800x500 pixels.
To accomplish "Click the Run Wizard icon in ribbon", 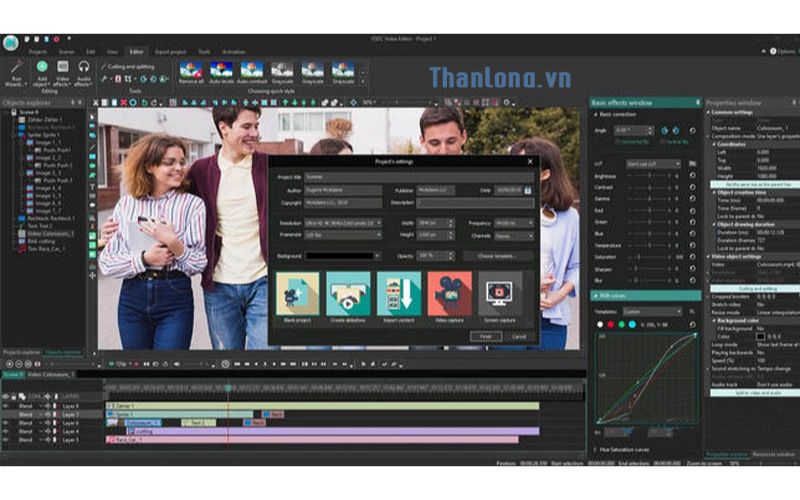I will (17, 68).
